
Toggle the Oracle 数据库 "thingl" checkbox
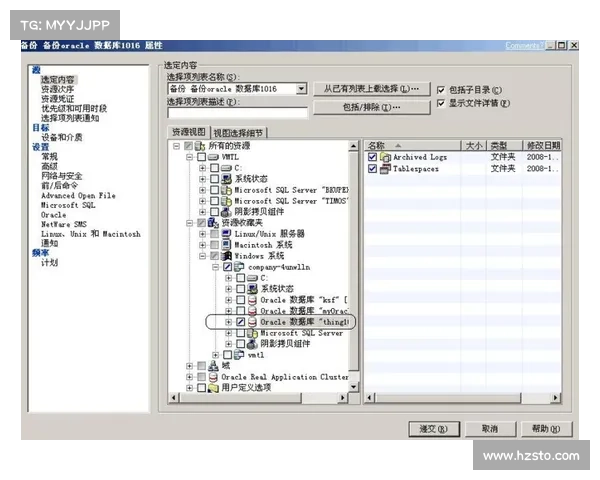coord(241,322)
